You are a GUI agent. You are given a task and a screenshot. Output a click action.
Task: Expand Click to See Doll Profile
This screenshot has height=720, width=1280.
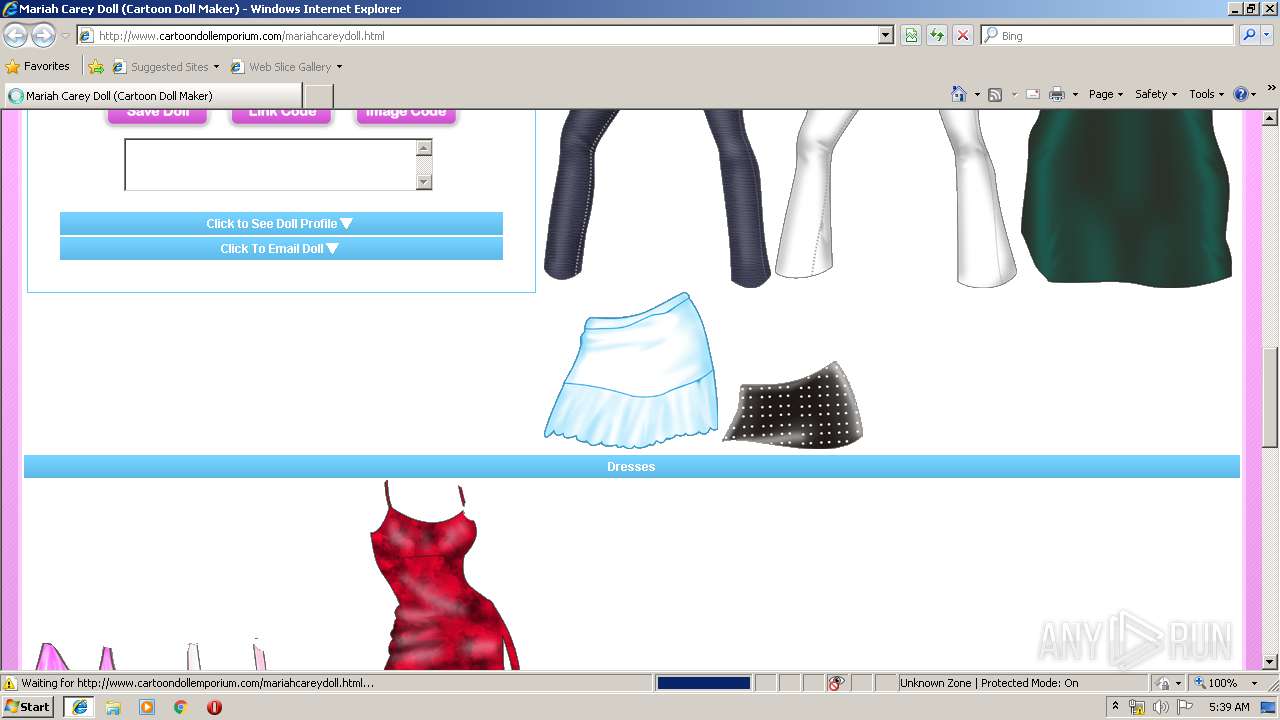pyautogui.click(x=281, y=223)
